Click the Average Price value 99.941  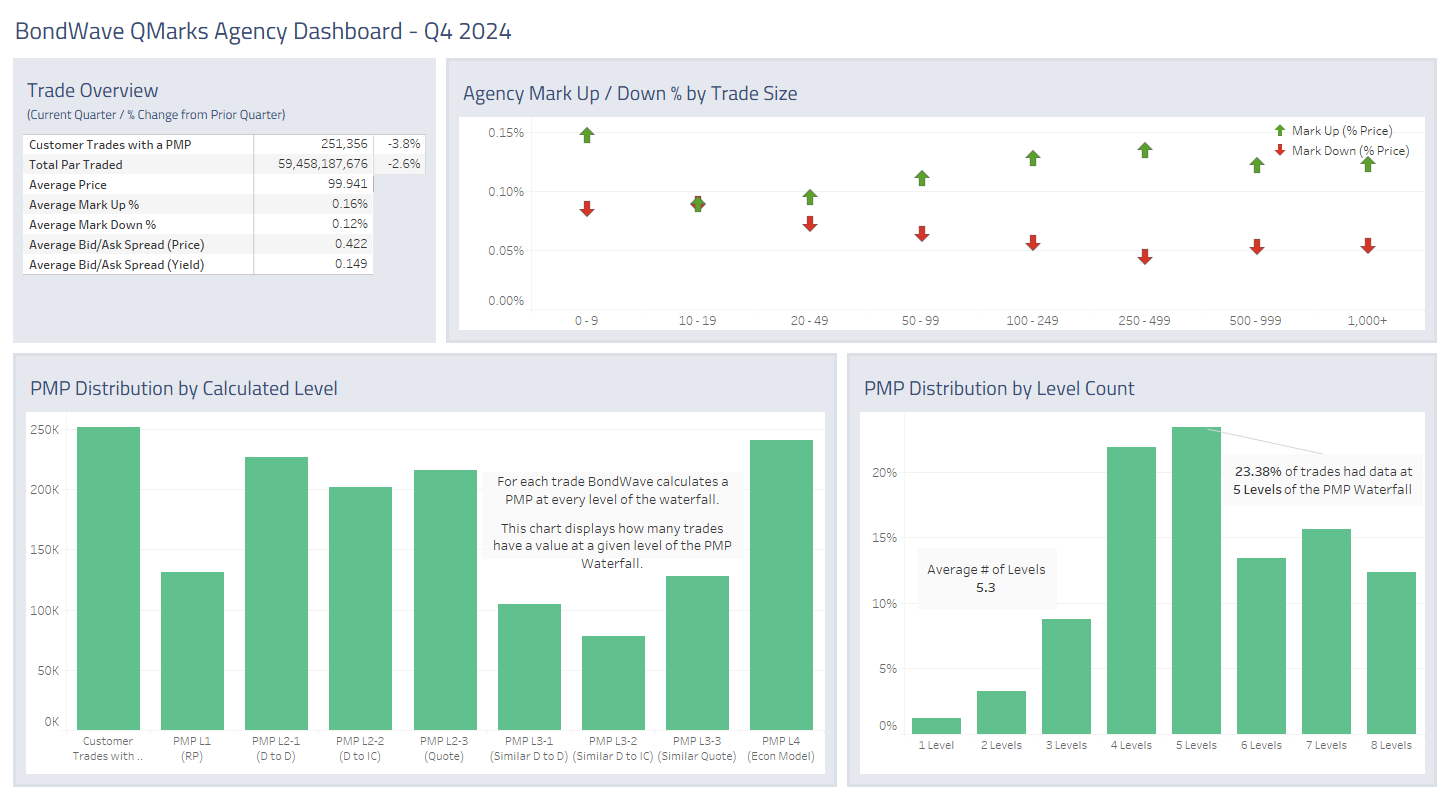pos(346,185)
